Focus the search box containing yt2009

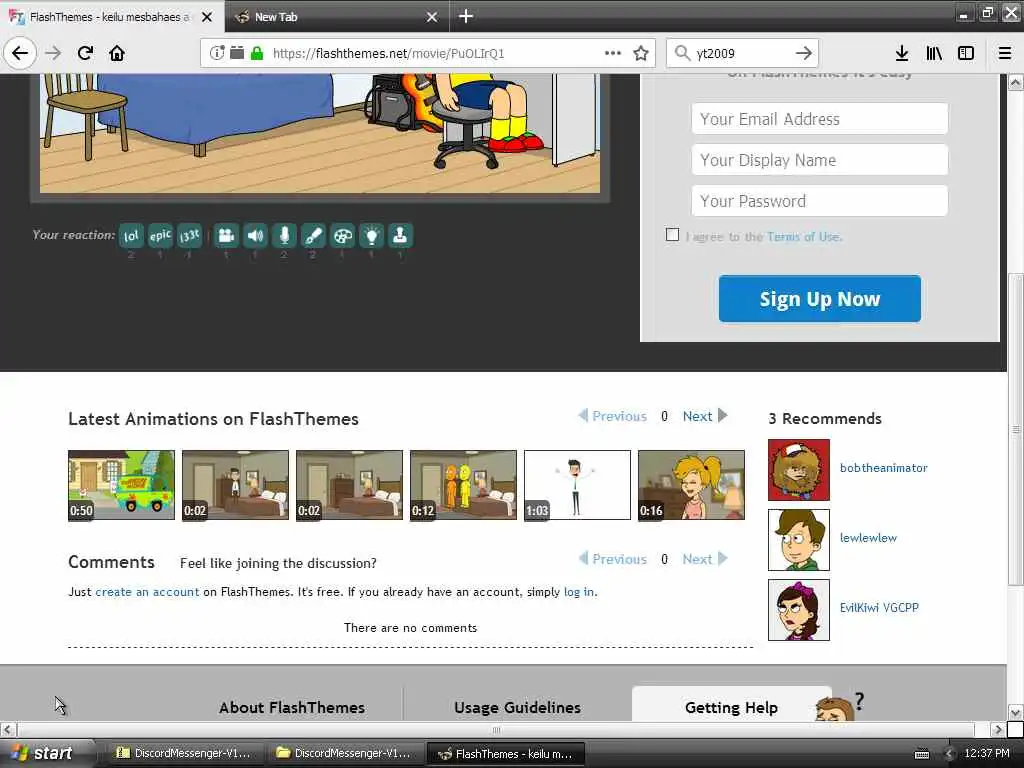741,54
